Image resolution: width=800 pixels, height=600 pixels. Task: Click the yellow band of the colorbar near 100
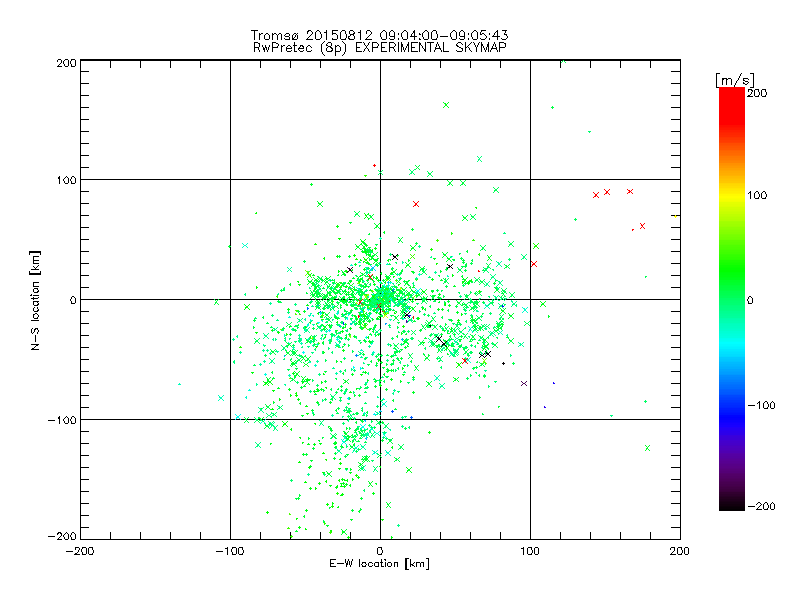pos(732,195)
